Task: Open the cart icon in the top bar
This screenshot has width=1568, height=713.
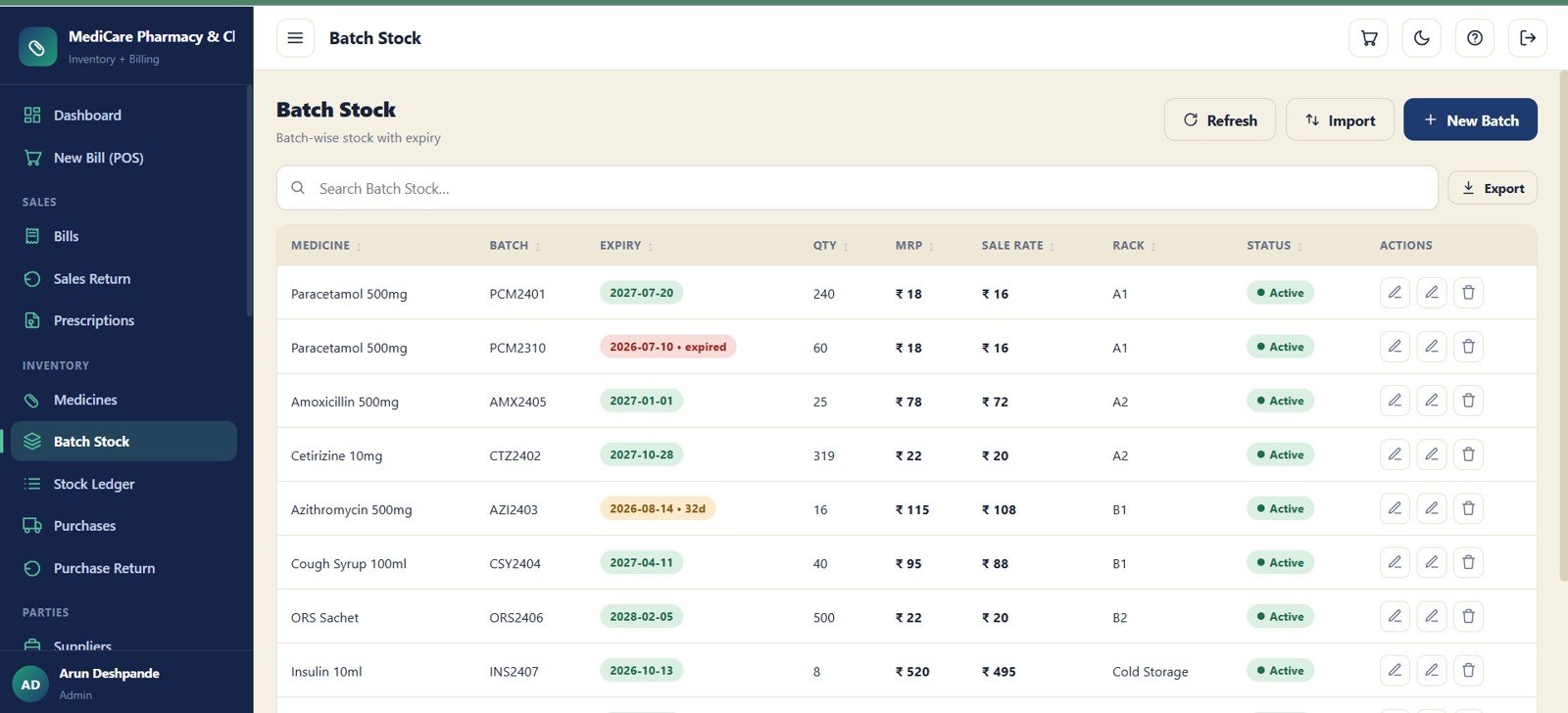Action: (x=1369, y=38)
